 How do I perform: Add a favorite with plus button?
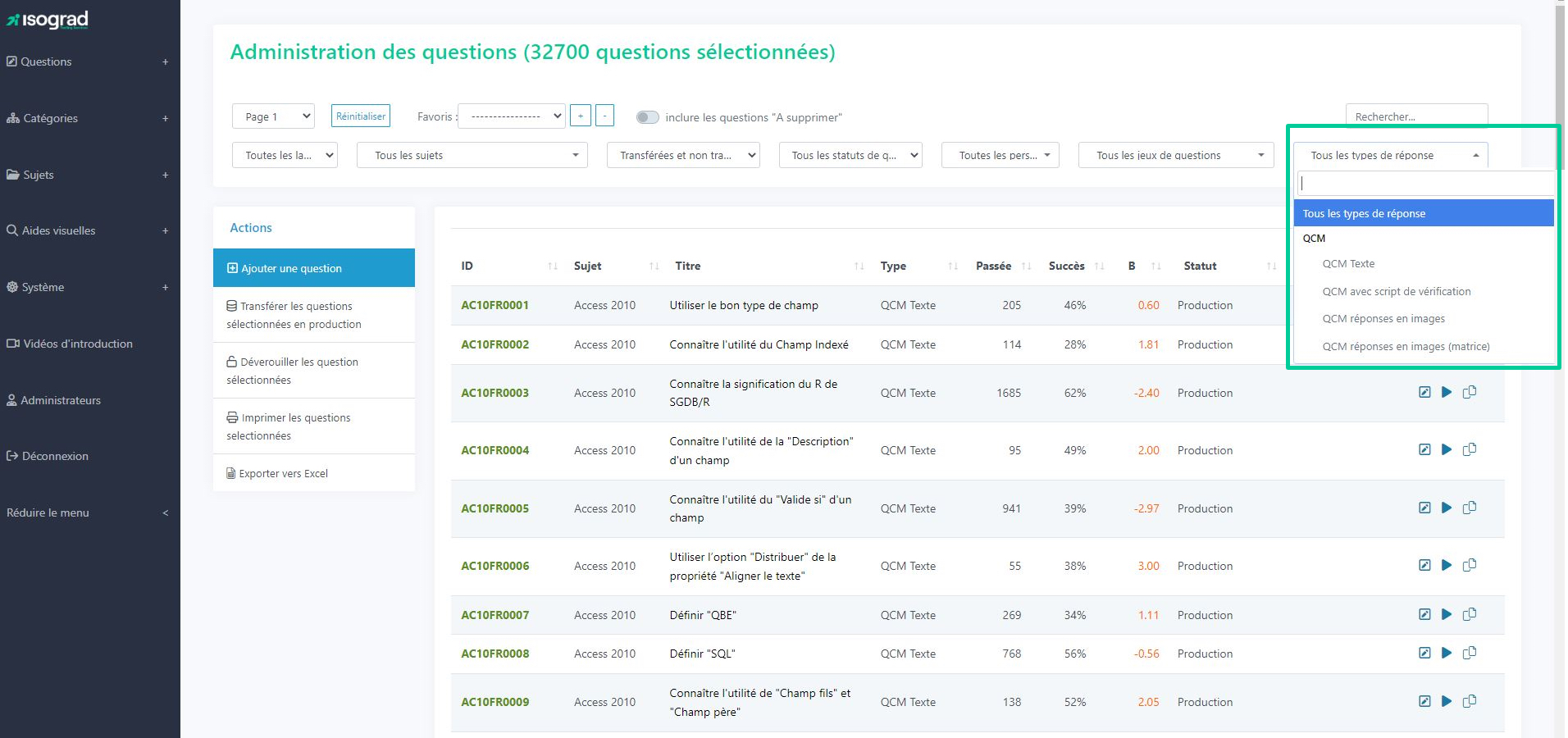coord(580,116)
